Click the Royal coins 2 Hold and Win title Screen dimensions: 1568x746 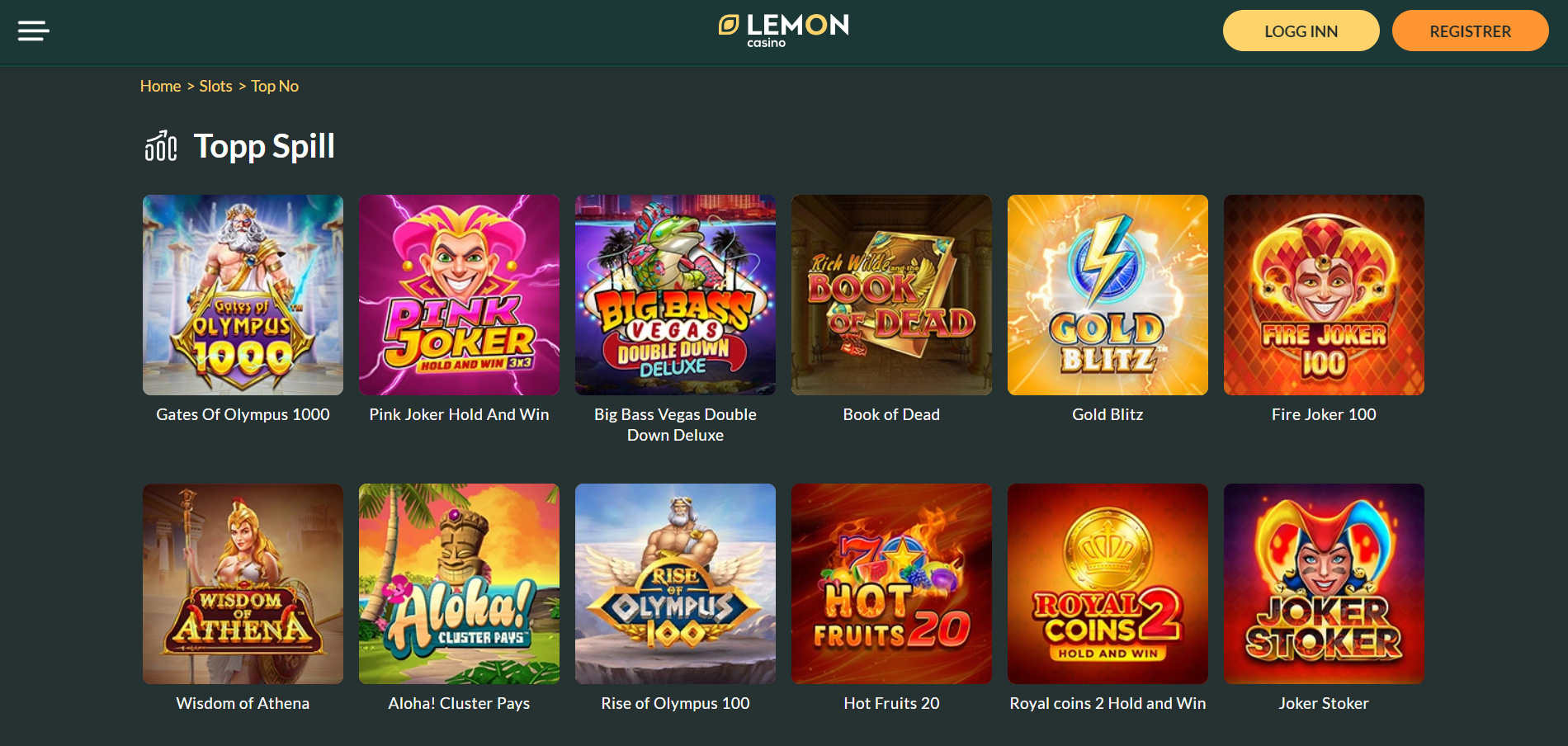coord(1108,703)
